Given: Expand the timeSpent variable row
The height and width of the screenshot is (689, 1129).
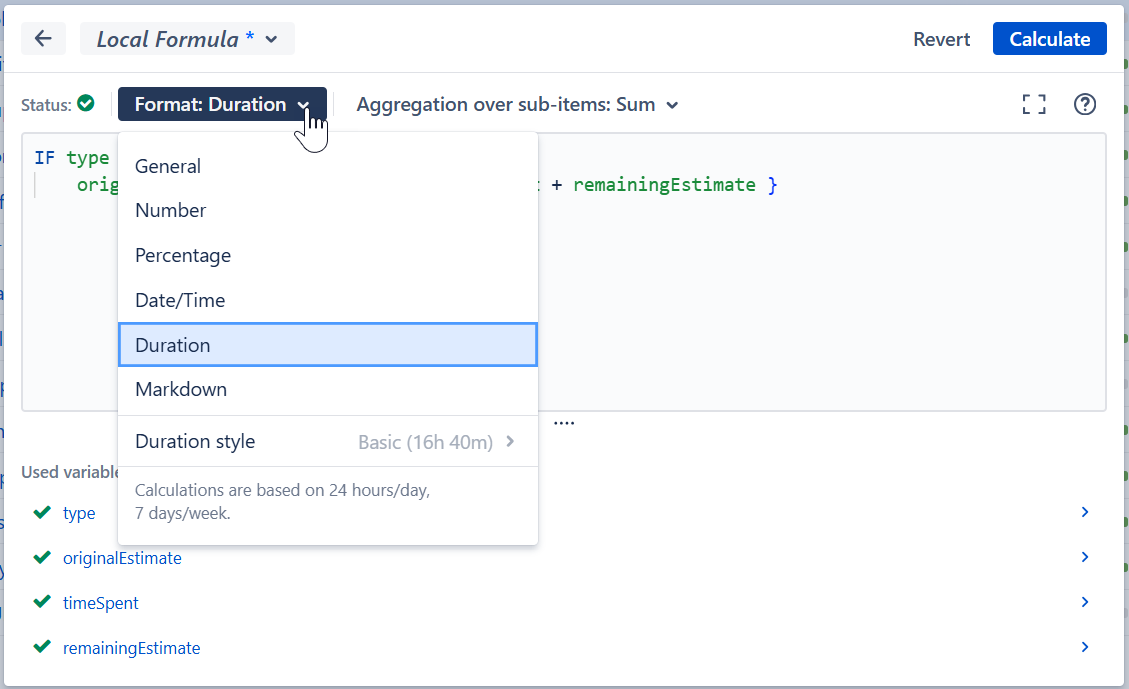Looking at the screenshot, I should (x=1085, y=602).
